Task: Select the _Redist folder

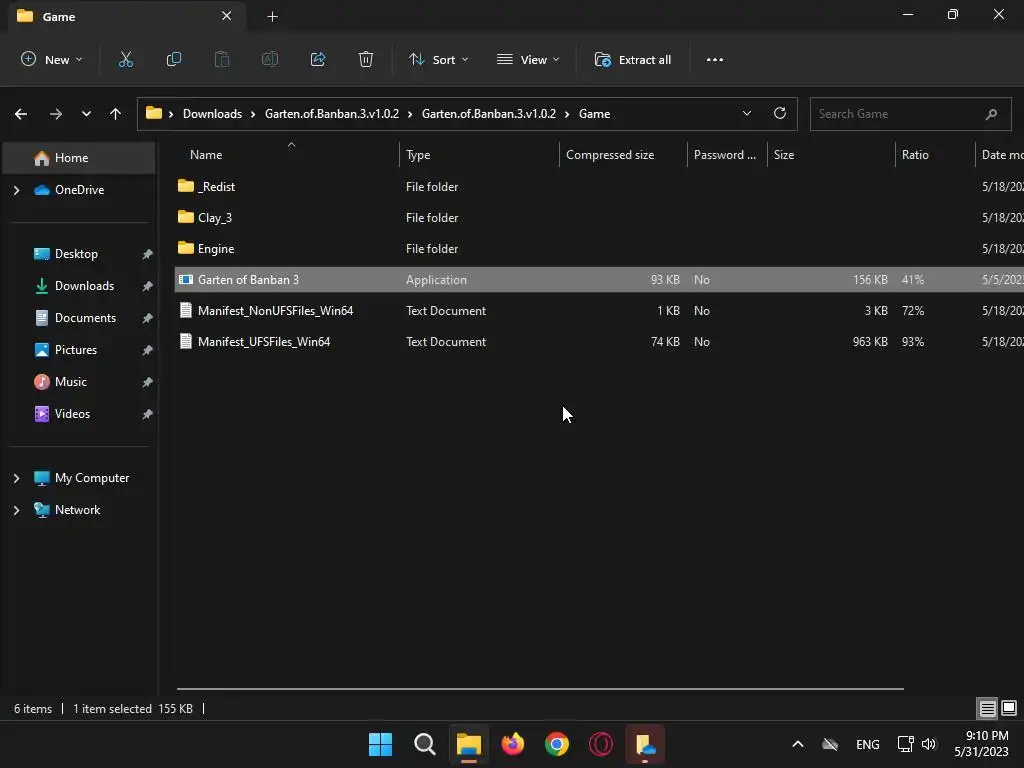Action: [x=216, y=187]
